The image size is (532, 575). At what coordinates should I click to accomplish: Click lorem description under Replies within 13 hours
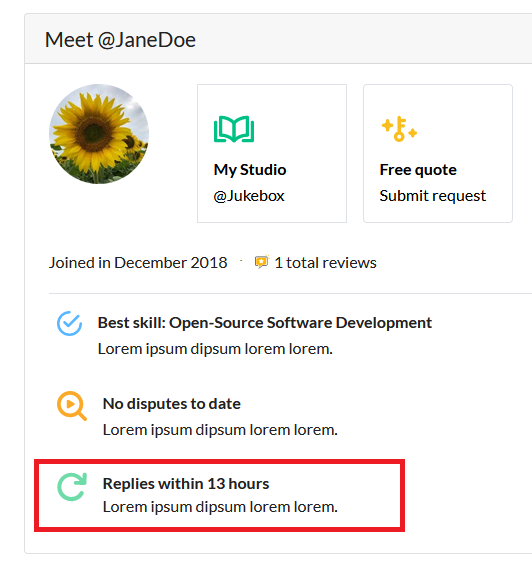click(x=220, y=507)
